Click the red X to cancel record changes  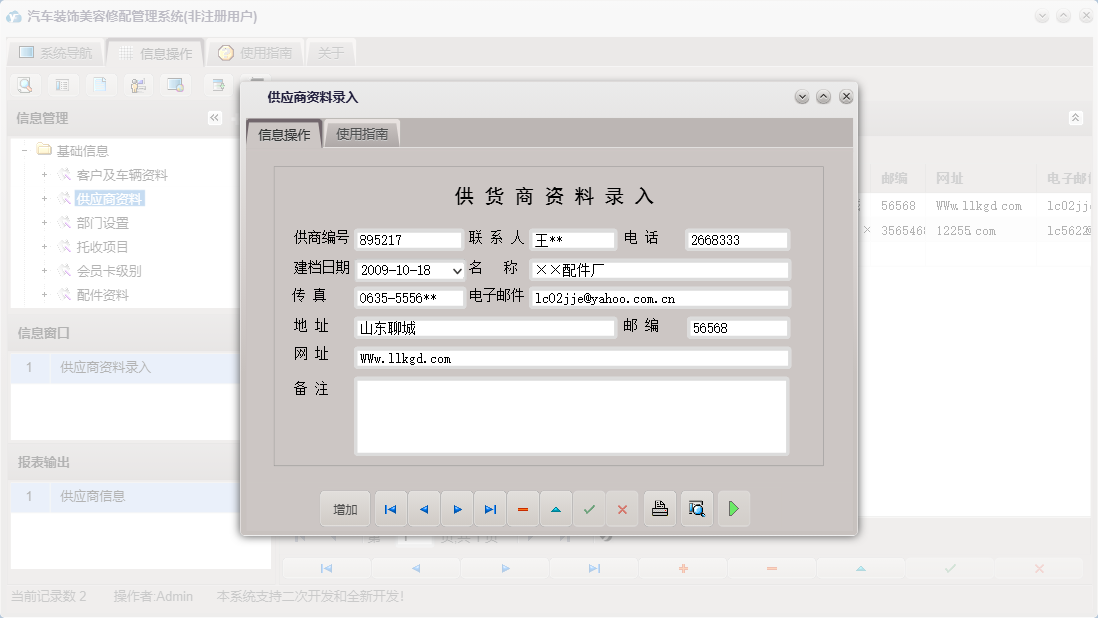pos(622,509)
